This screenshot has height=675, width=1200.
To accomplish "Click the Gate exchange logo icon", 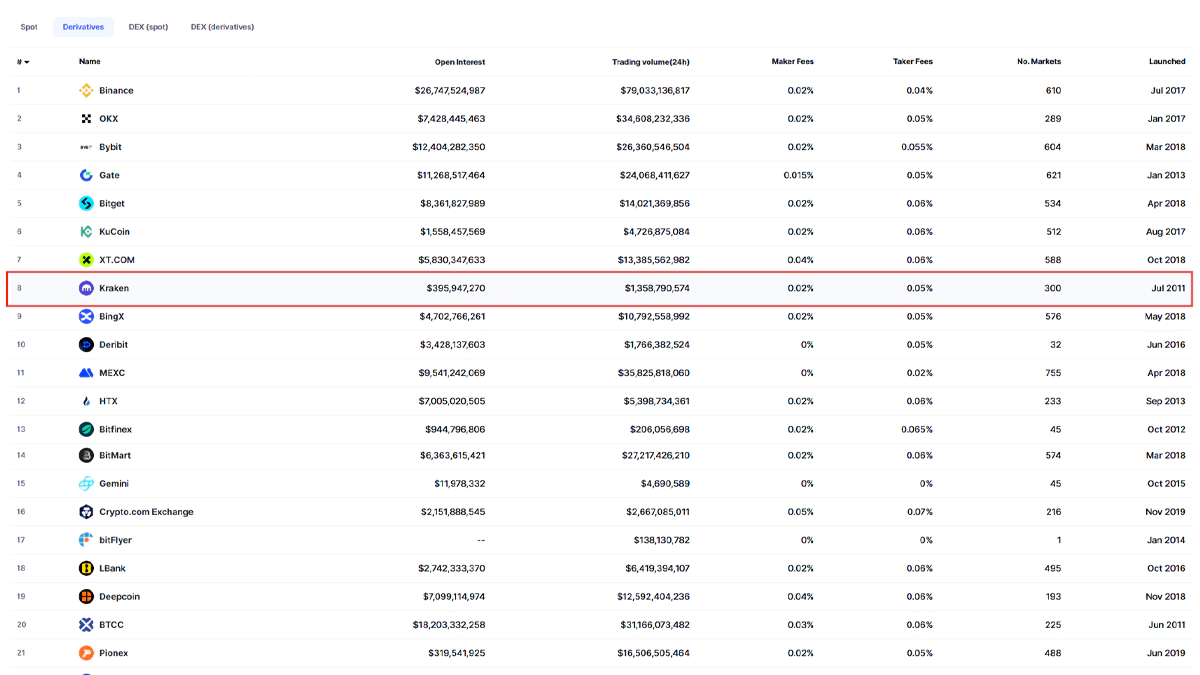I will [86, 175].
